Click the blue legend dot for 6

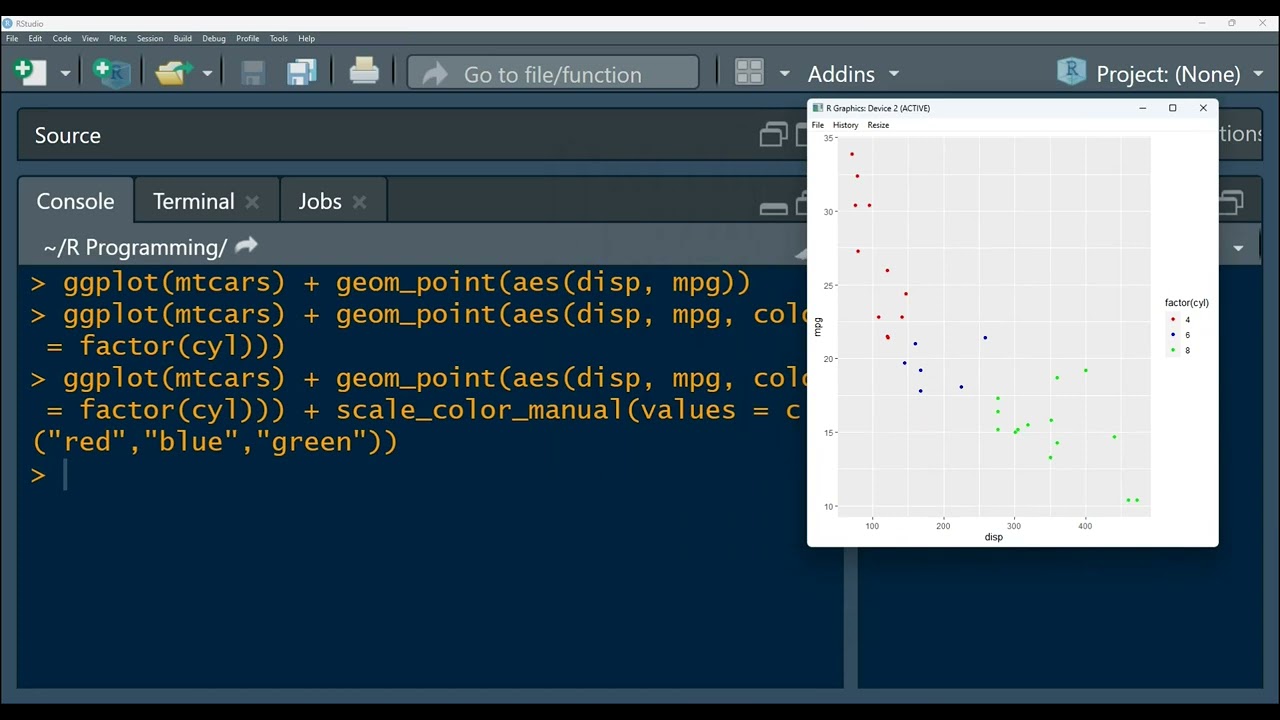click(1173, 335)
